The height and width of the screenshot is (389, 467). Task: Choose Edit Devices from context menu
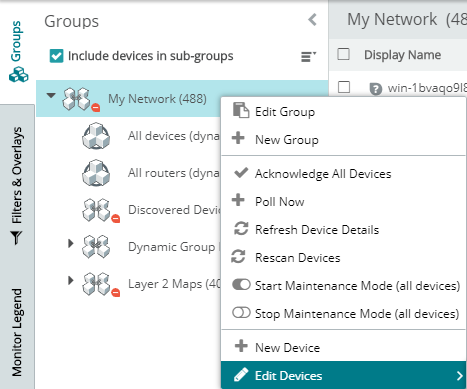point(343,375)
